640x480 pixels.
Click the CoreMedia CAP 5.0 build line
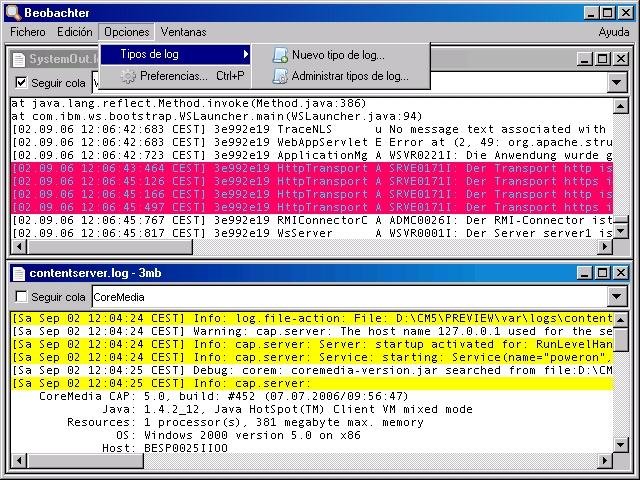(224, 396)
